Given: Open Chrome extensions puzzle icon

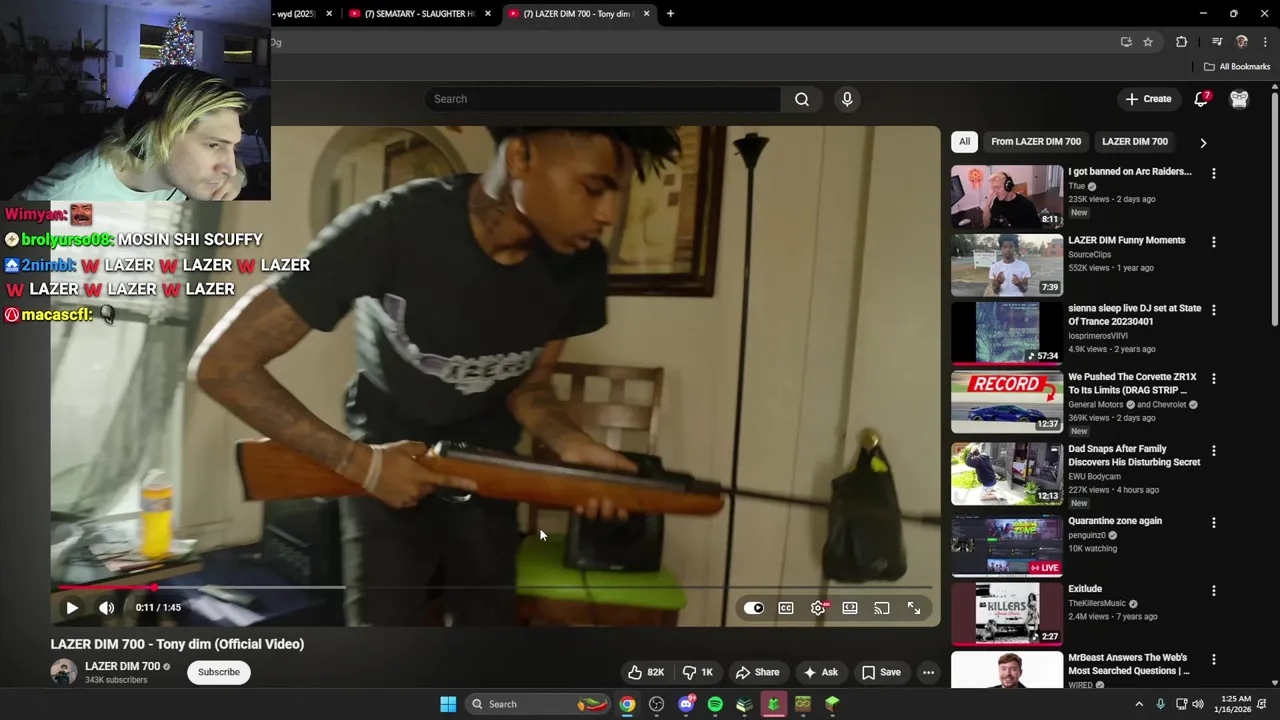Looking at the screenshot, I should 1181,42.
